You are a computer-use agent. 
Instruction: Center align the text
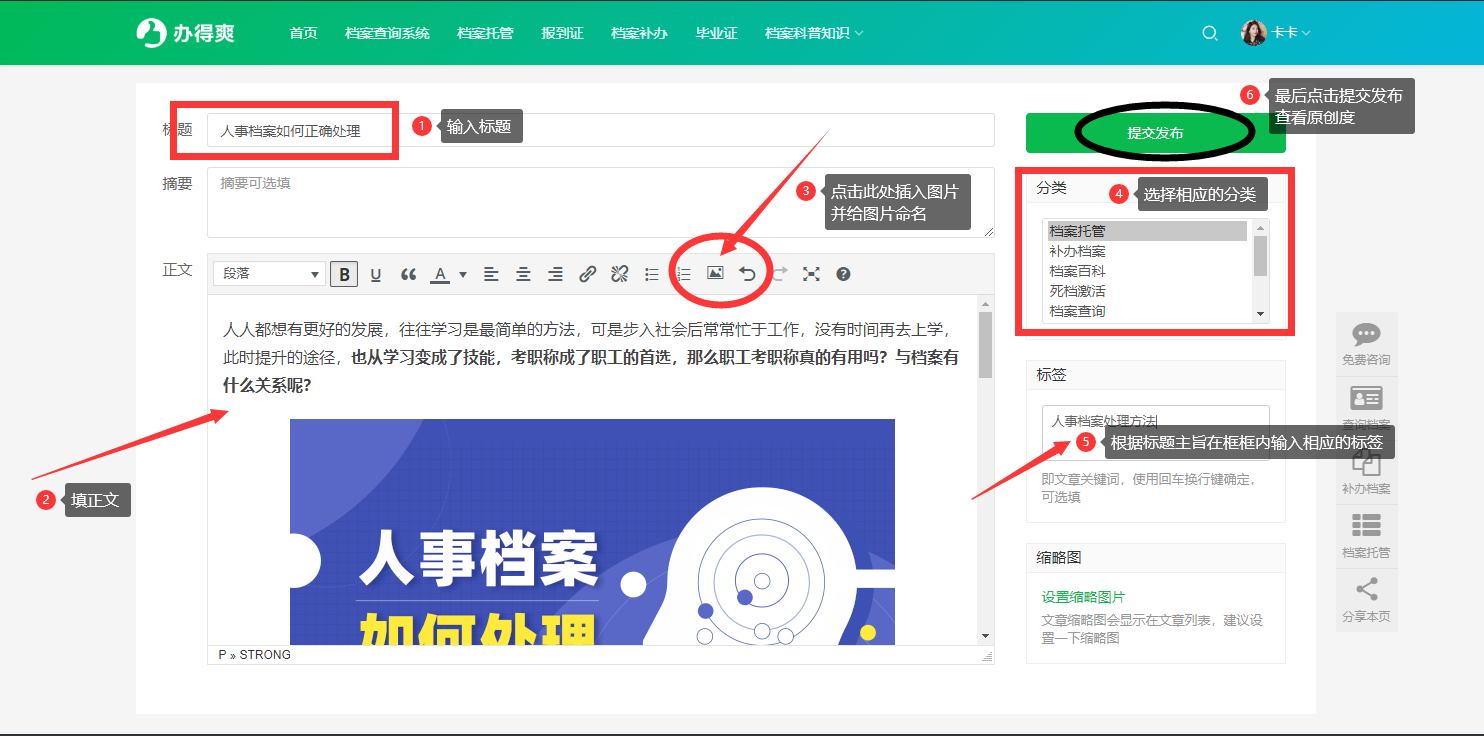[523, 274]
